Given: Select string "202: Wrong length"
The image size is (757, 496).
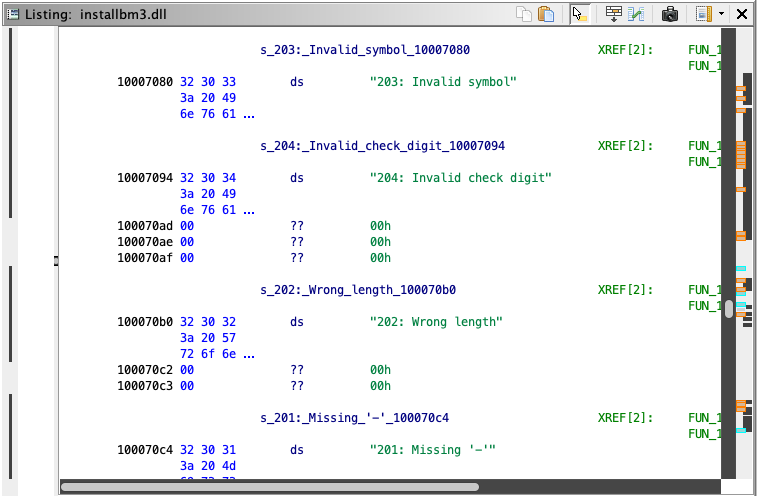Looking at the screenshot, I should point(436,322).
